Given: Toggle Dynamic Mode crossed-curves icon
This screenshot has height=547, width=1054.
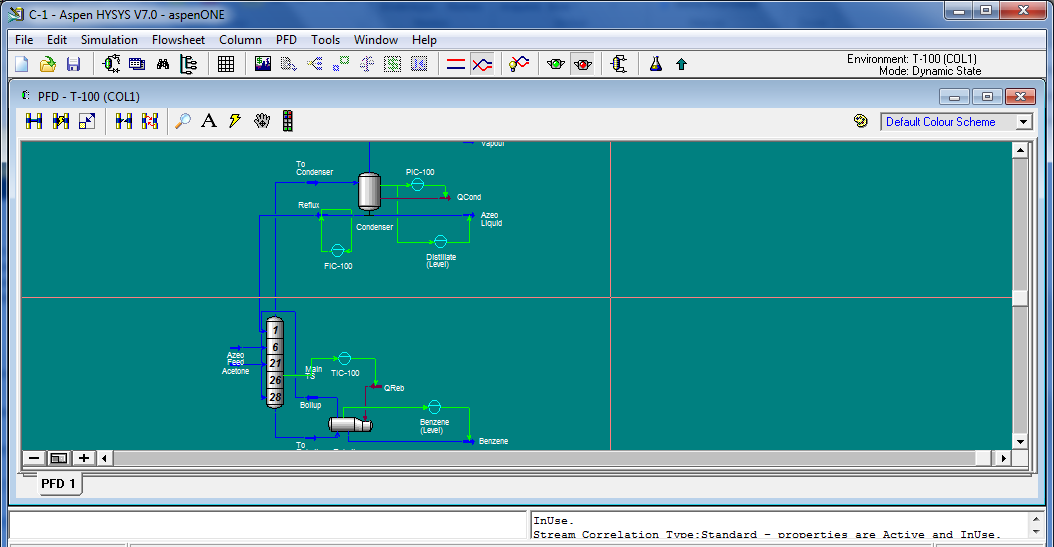Looking at the screenshot, I should [482, 65].
